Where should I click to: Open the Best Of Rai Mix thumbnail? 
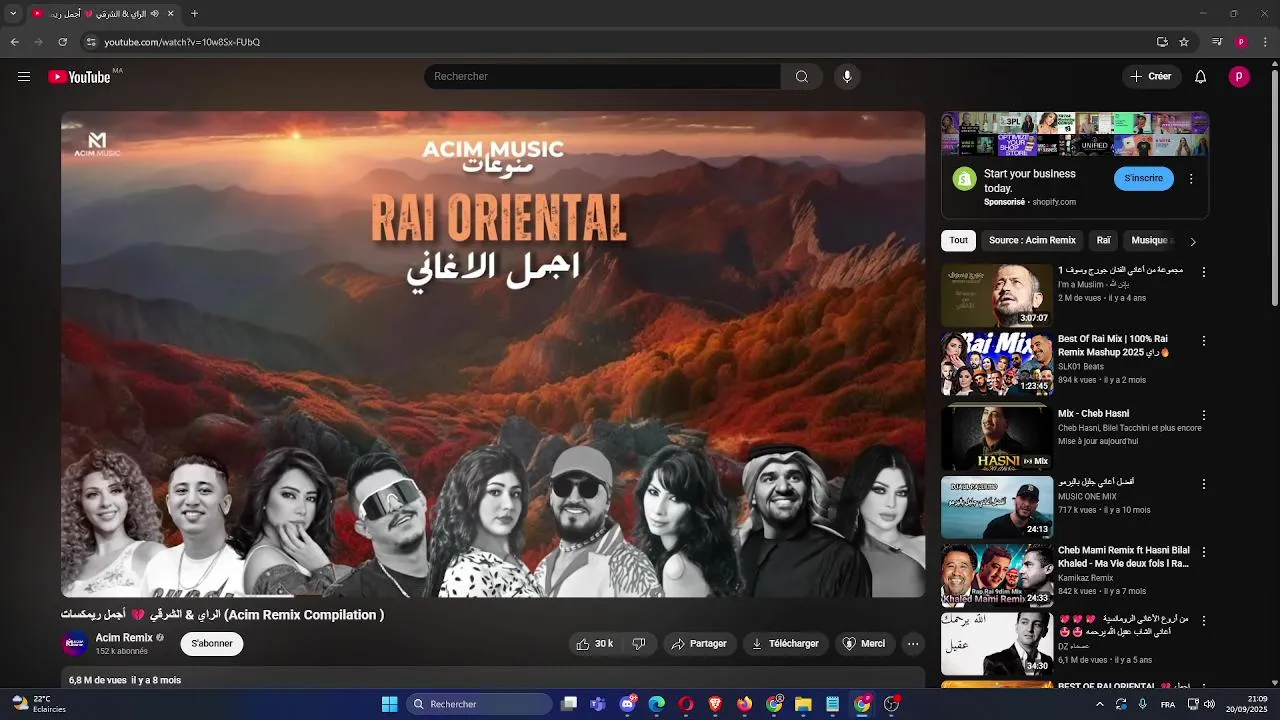point(997,364)
